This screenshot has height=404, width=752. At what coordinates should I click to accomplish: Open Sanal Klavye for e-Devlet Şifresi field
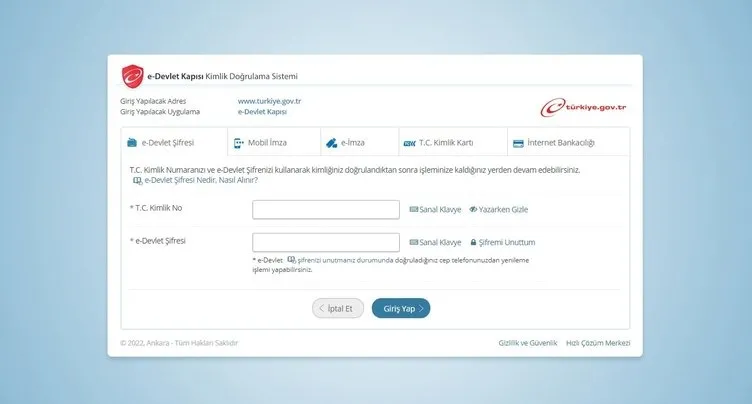point(435,242)
